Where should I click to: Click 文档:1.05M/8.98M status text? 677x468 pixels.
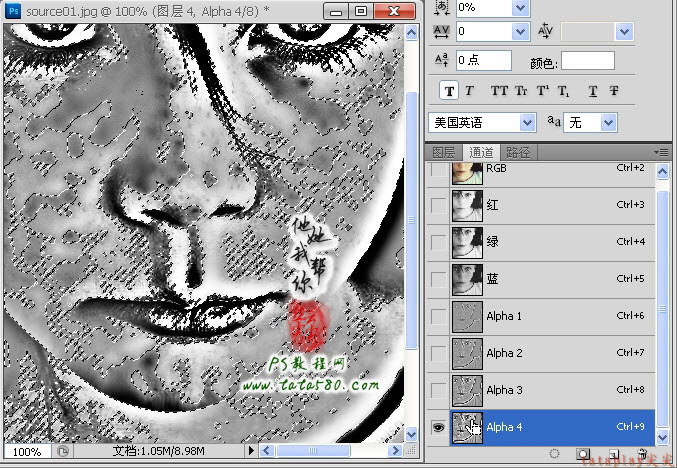158,451
